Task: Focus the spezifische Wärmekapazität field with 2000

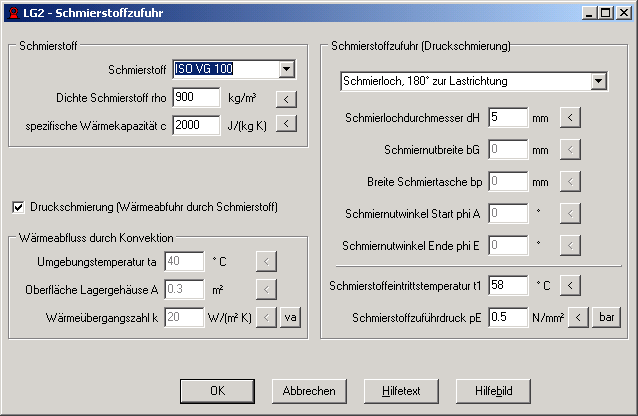Action: (x=196, y=125)
